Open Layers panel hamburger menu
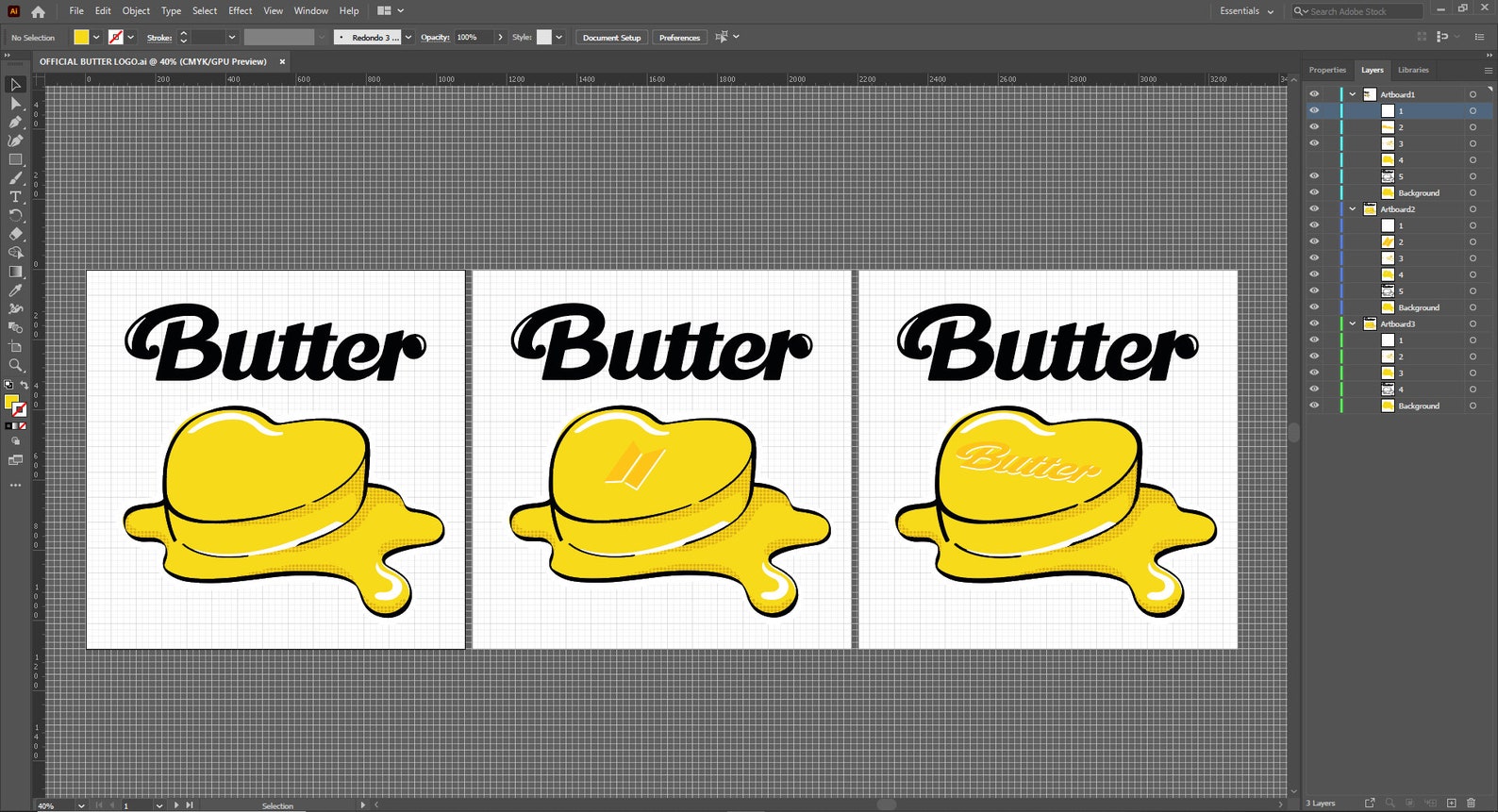 [x=1488, y=70]
